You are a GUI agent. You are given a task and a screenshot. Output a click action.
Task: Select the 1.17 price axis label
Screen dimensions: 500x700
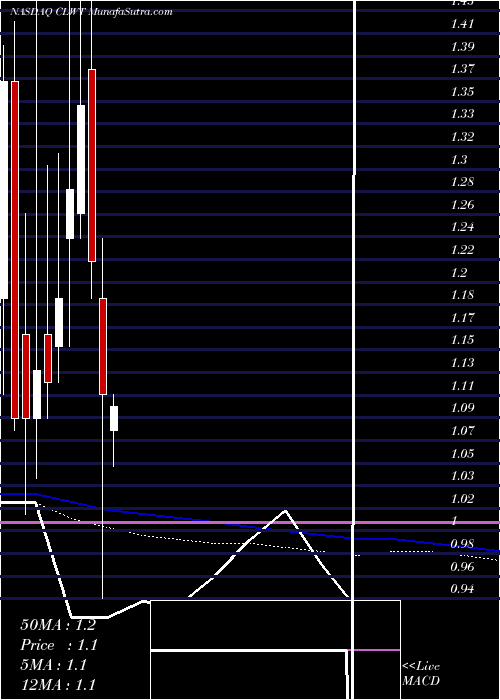point(462,318)
